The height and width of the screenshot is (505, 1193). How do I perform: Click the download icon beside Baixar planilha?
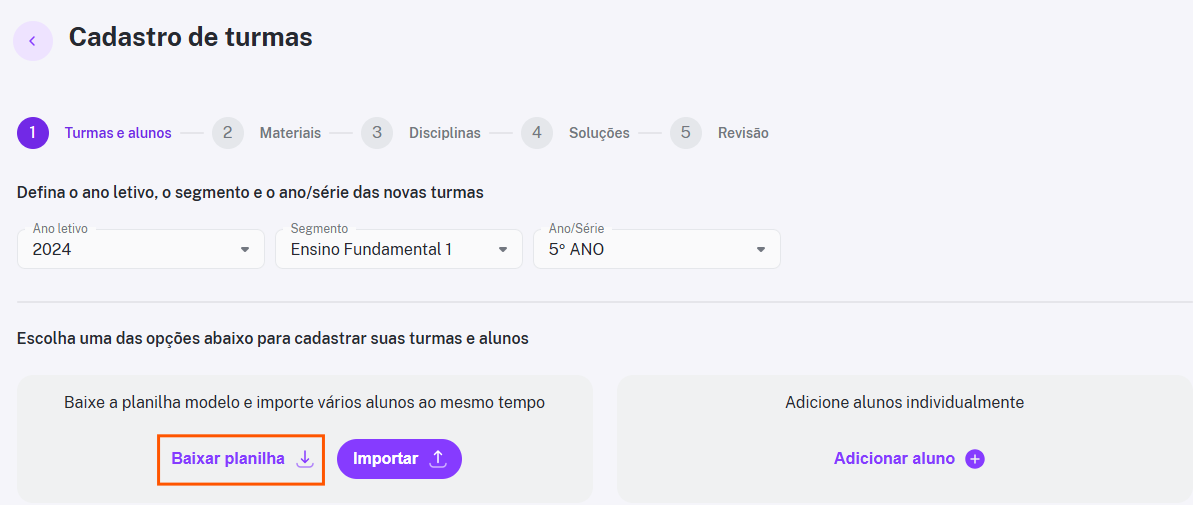(x=304, y=459)
